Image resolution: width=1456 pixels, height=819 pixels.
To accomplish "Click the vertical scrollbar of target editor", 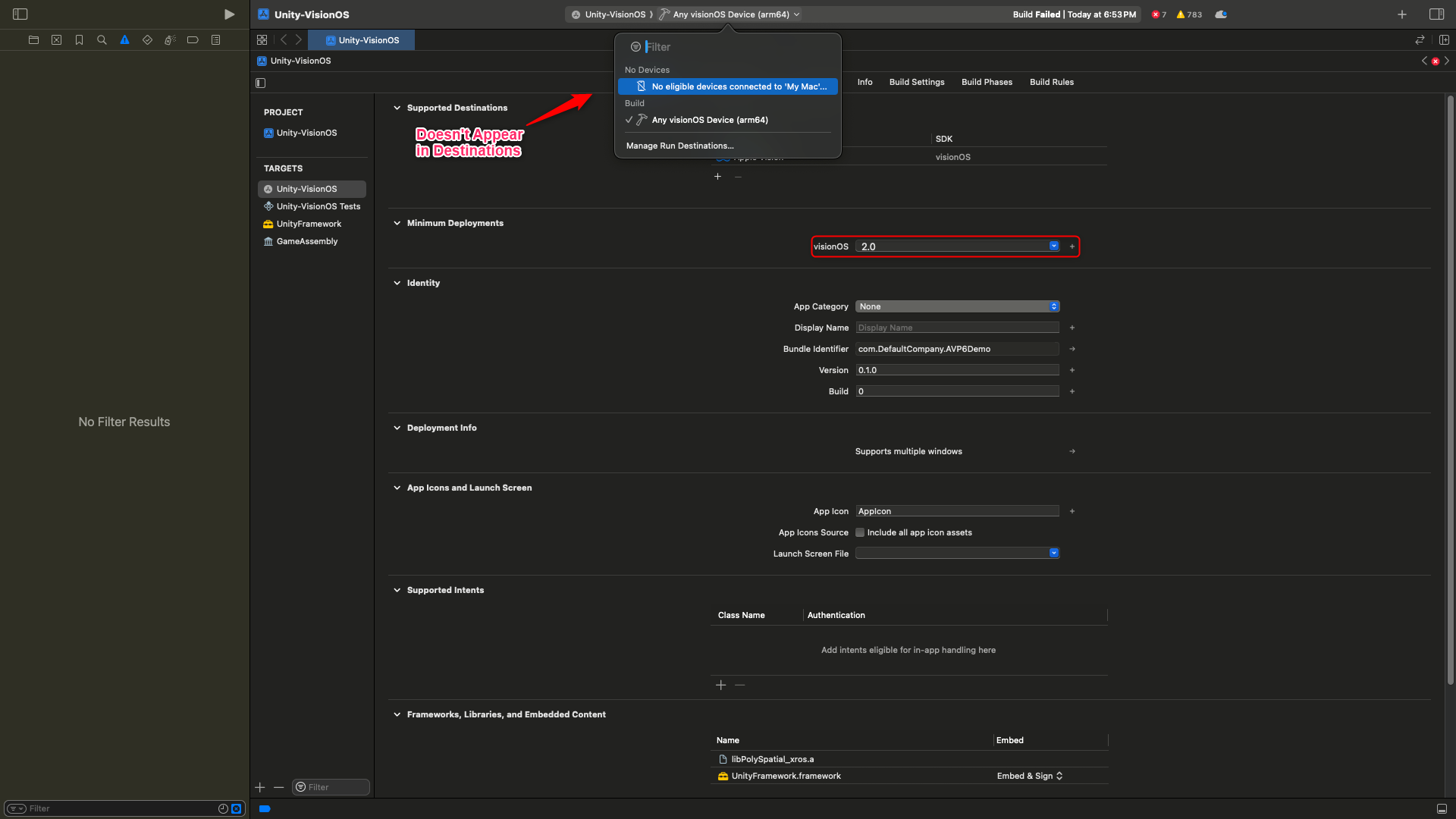I will tap(1450, 391).
